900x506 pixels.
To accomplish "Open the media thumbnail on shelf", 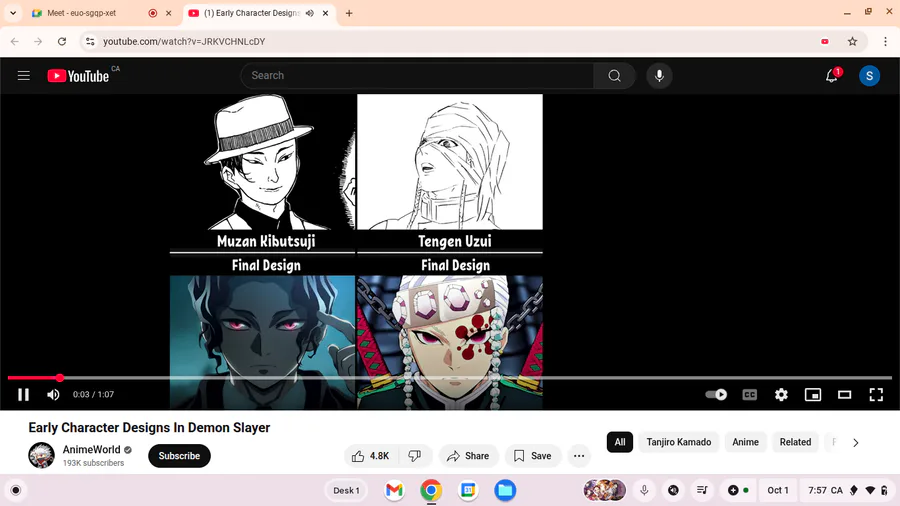I will 604,491.
